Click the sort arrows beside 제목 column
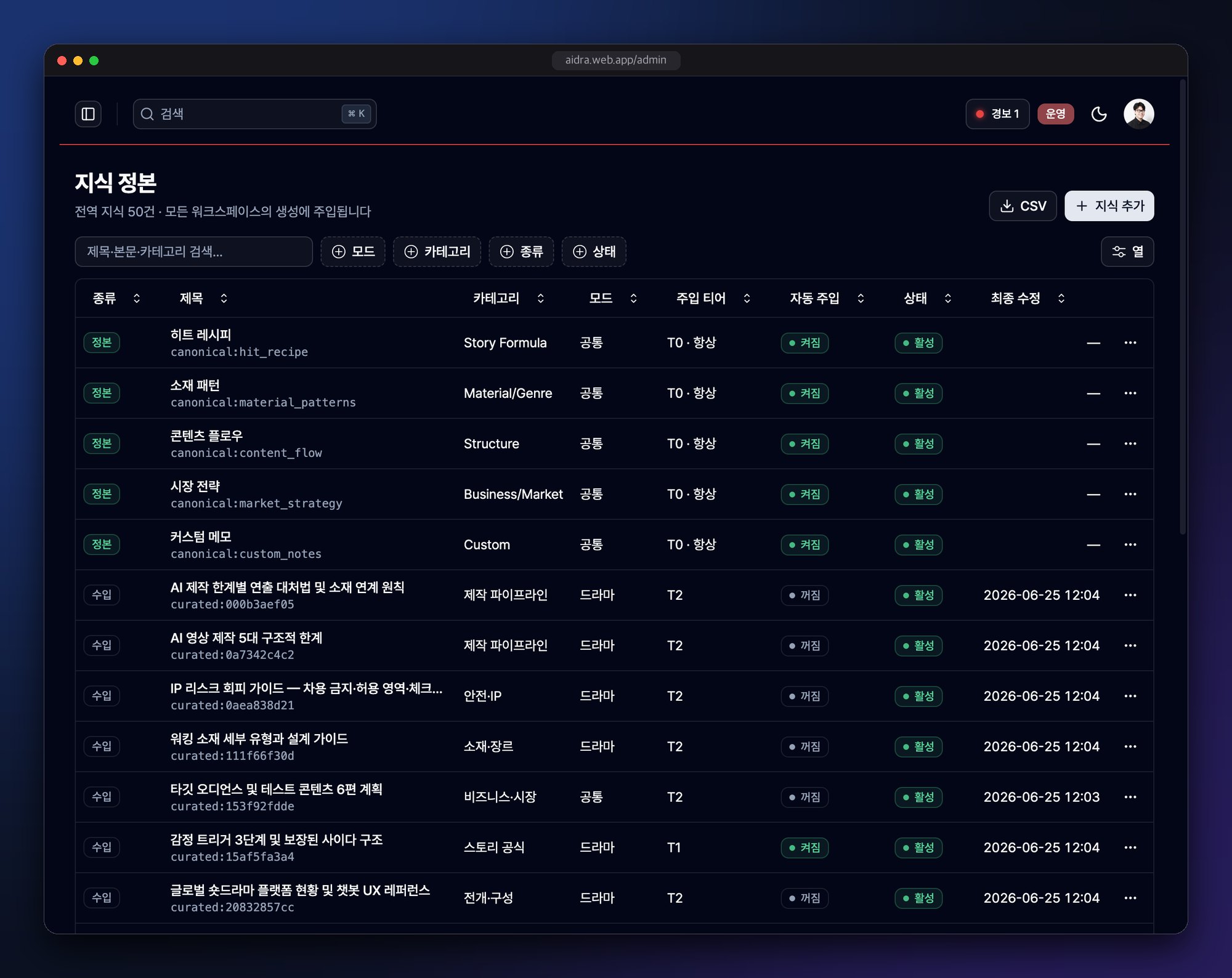1232x978 pixels. point(224,298)
